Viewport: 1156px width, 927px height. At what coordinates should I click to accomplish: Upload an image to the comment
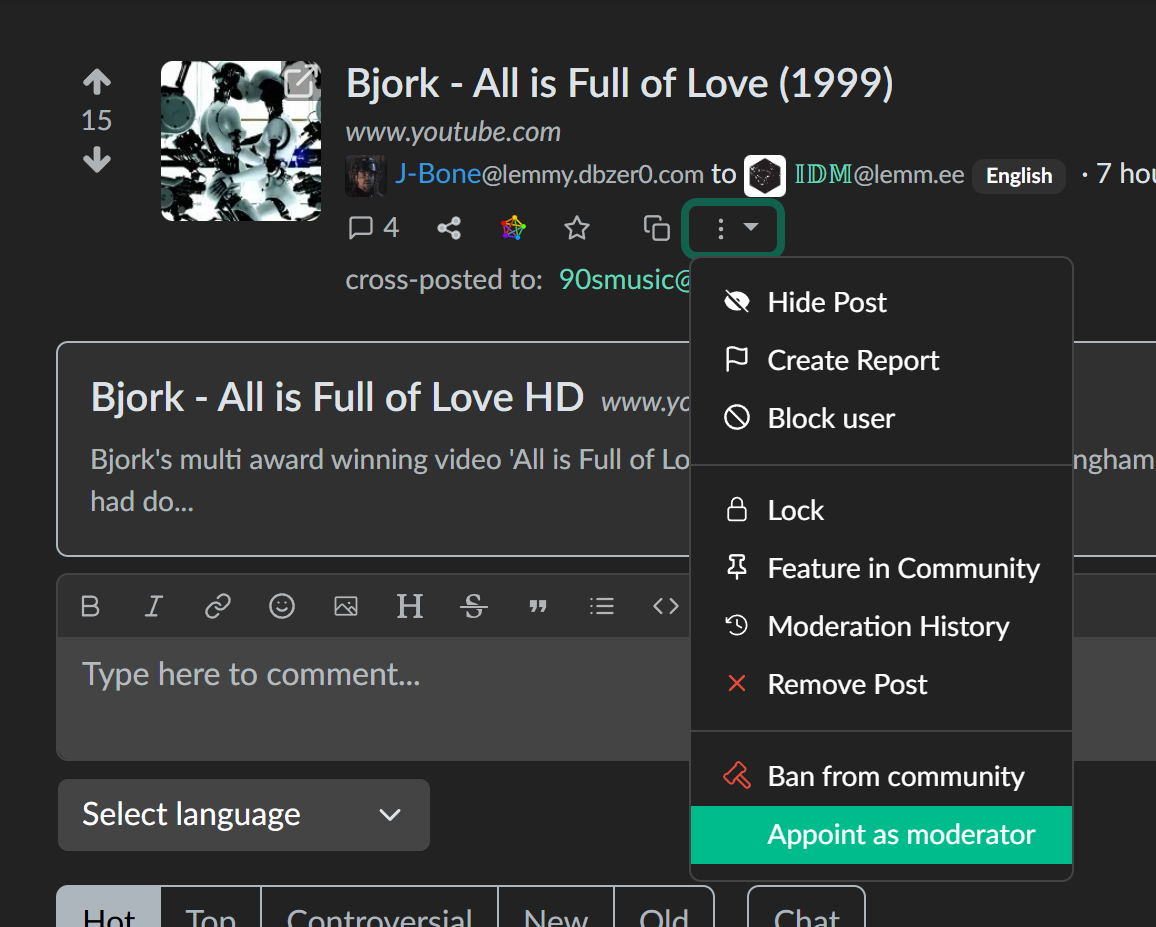[x=346, y=606]
